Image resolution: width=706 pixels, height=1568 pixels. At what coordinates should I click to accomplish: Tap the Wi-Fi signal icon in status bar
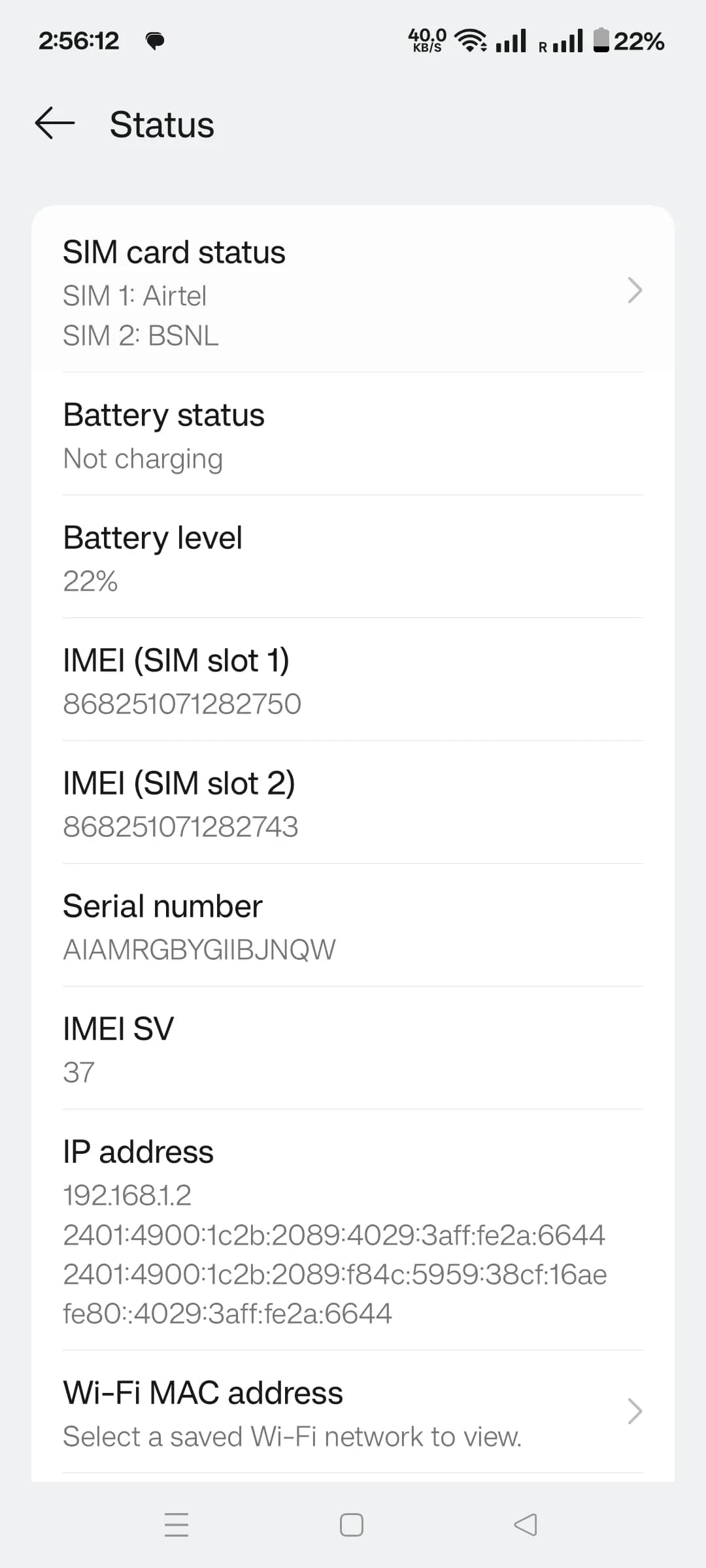(470, 41)
